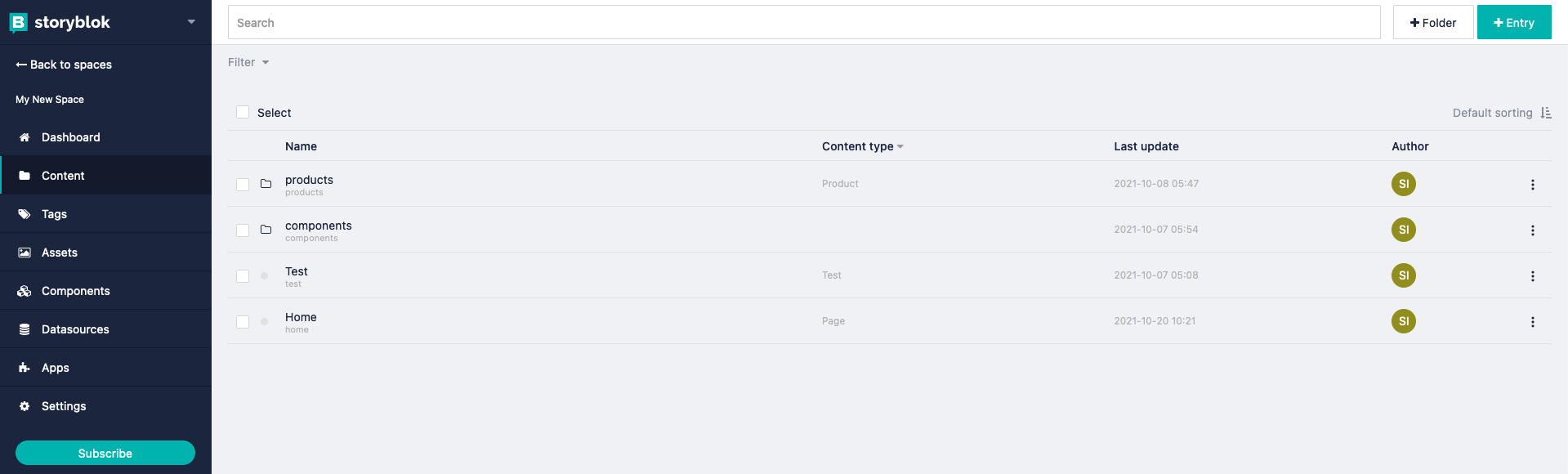The image size is (1568, 474).
Task: Check the Select all checkbox
Action: tap(243, 113)
